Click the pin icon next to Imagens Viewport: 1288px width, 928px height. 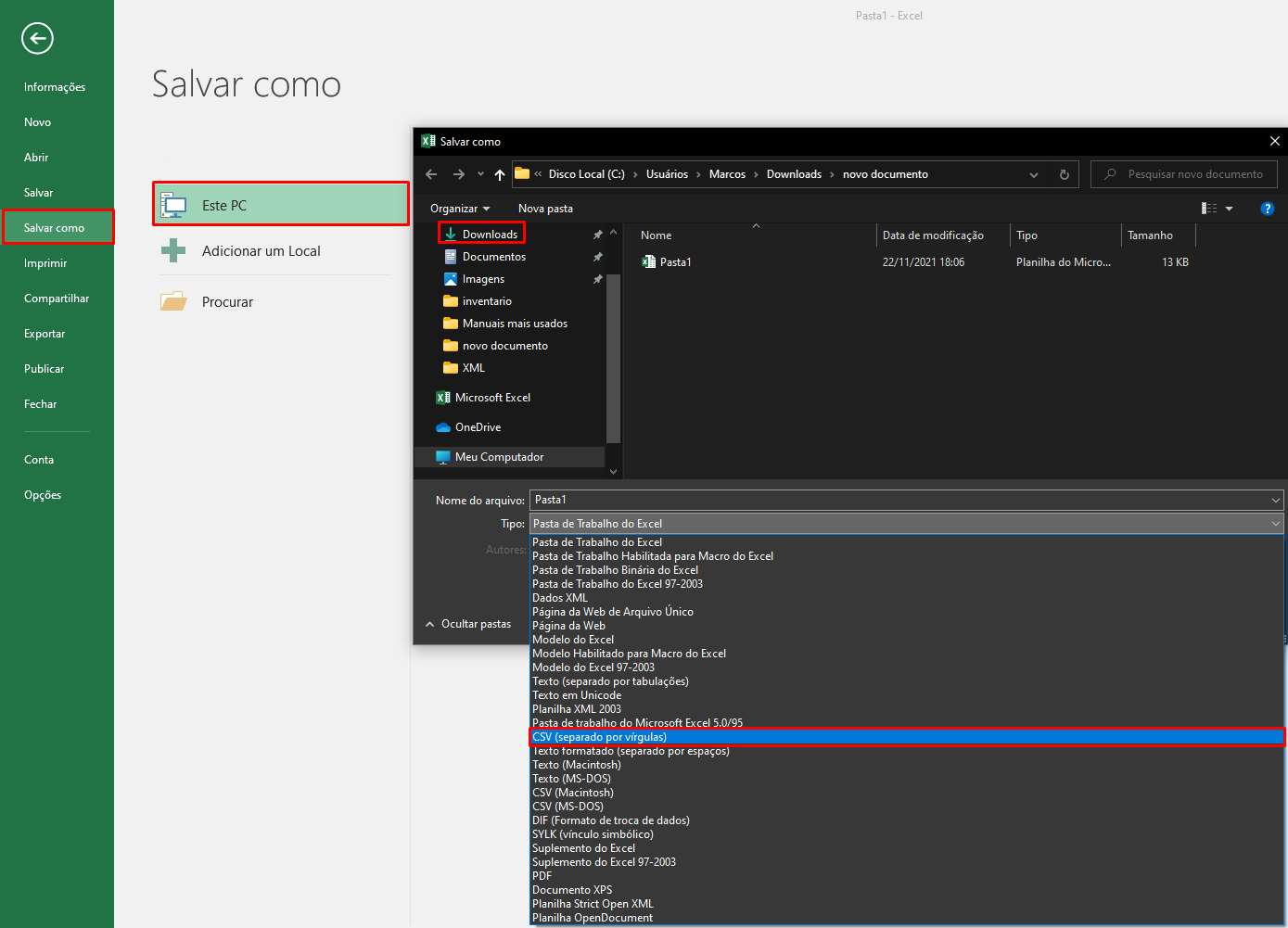coord(598,279)
